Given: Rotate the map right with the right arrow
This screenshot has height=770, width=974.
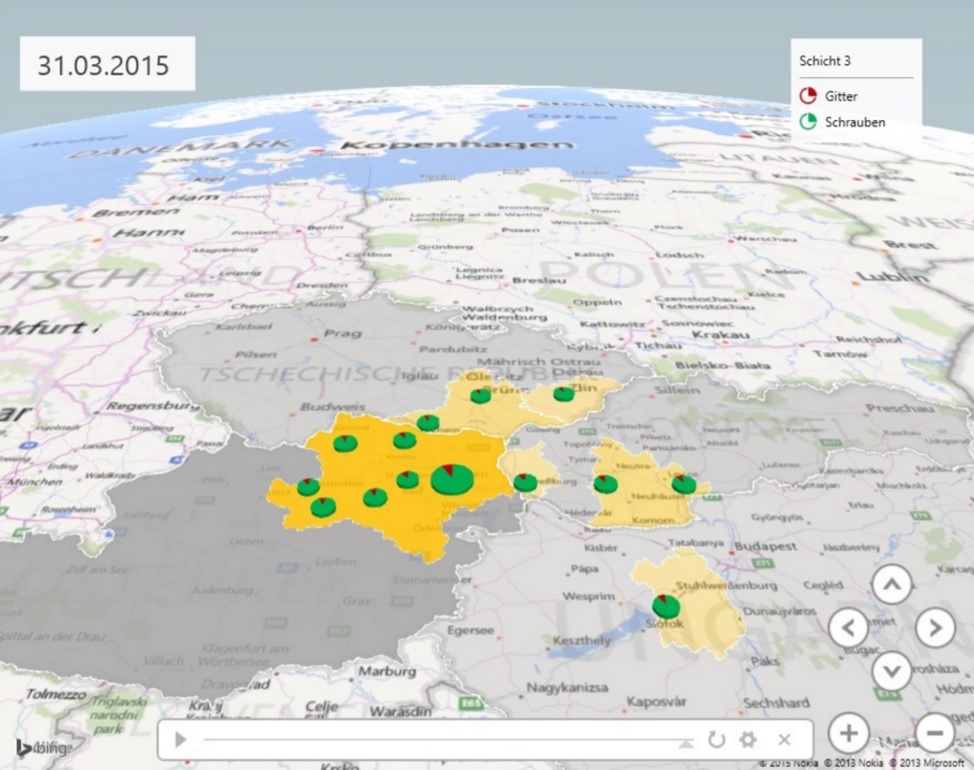Looking at the screenshot, I should pyautogui.click(x=935, y=628).
